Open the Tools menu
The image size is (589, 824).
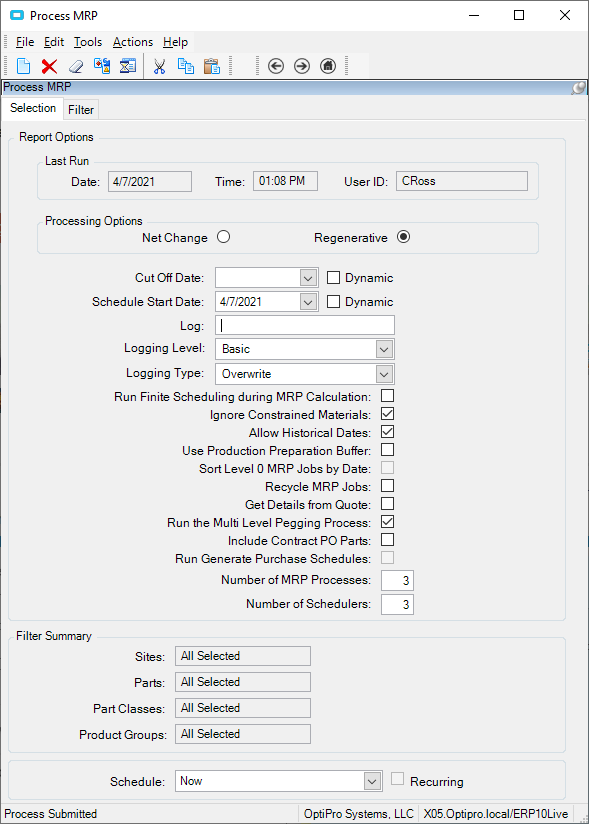(88, 42)
